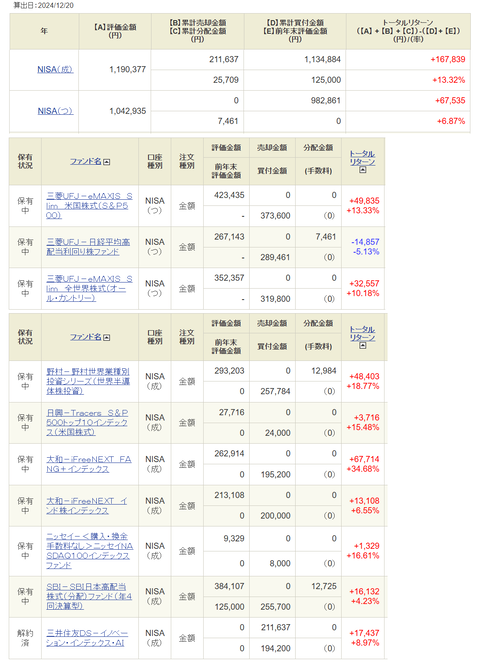Screen dimensions: 480x664
Task: Click the 1,134,884 cumulative purchase value
Action: pos(322,59)
